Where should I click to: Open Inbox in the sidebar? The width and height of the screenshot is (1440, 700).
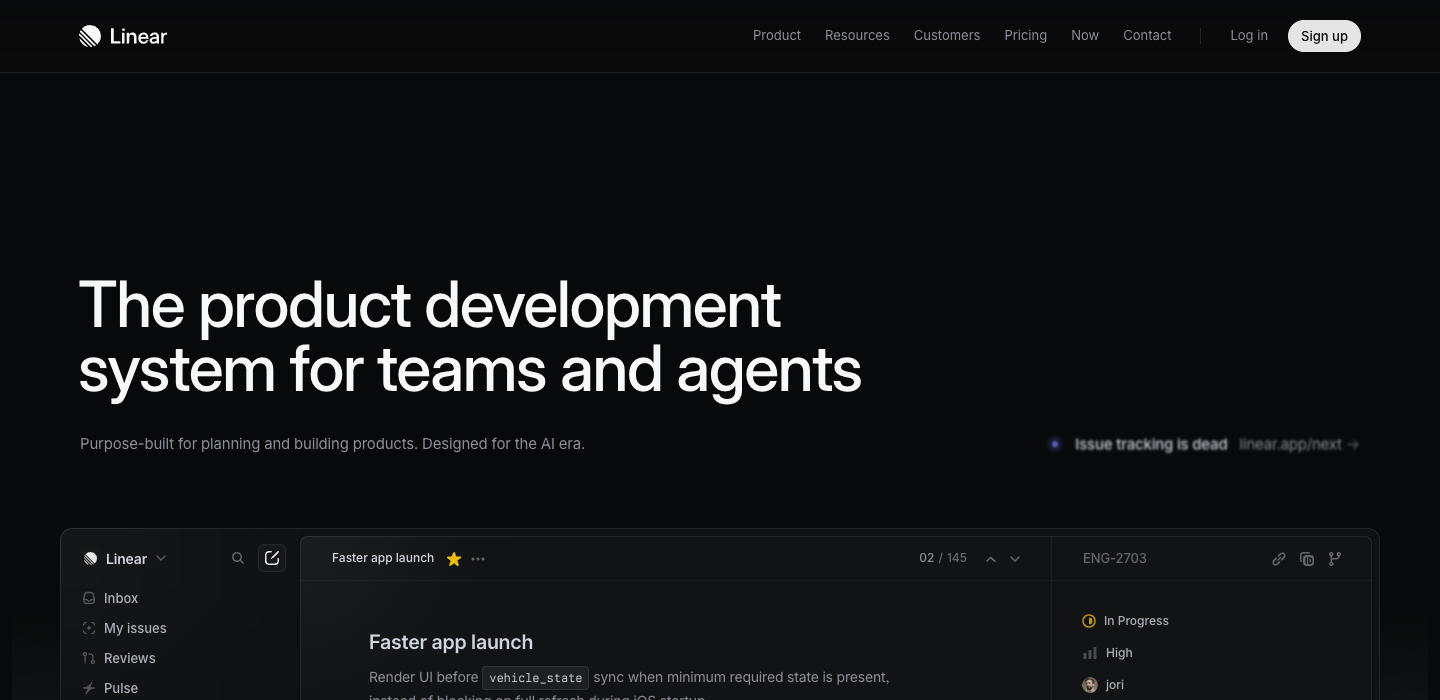121,598
